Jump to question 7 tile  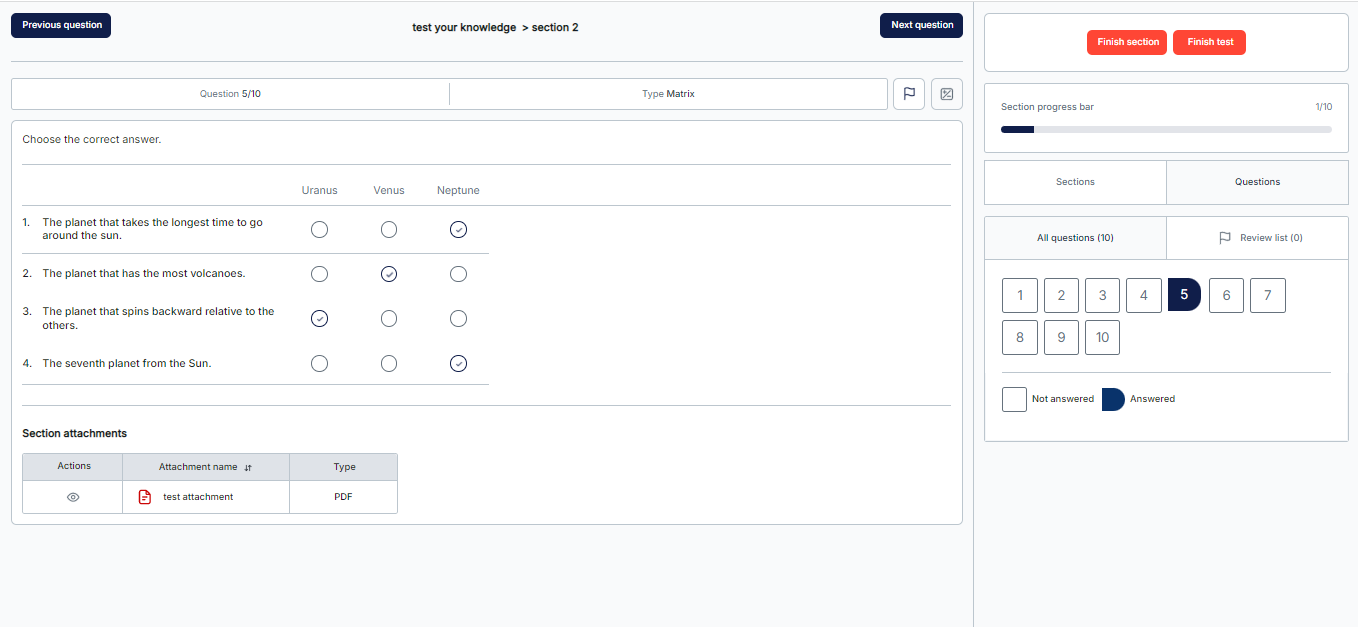1267,295
